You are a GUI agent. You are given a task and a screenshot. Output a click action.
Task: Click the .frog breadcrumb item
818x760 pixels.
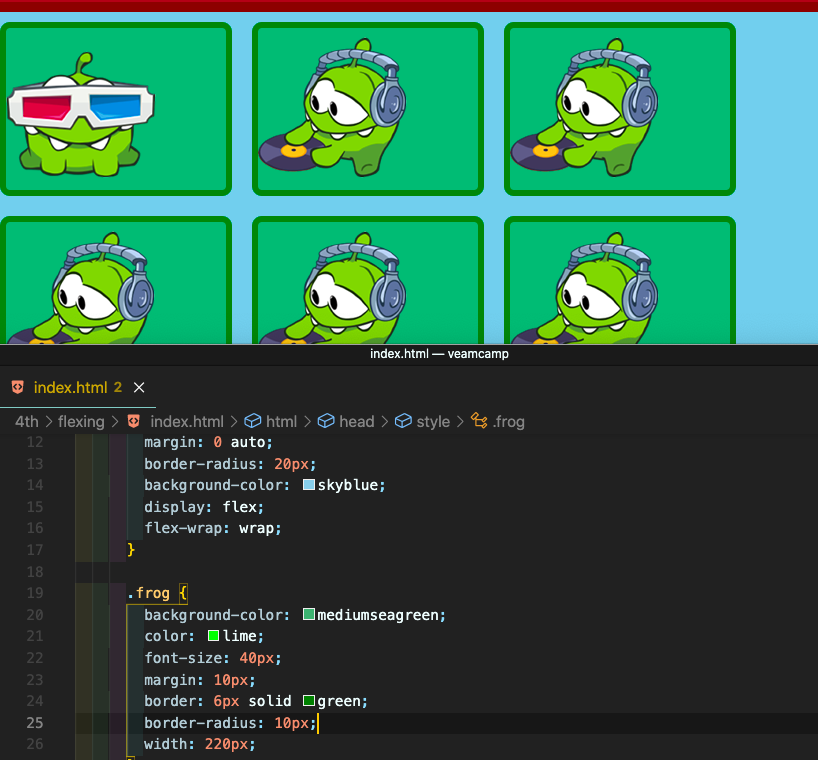coord(509,421)
